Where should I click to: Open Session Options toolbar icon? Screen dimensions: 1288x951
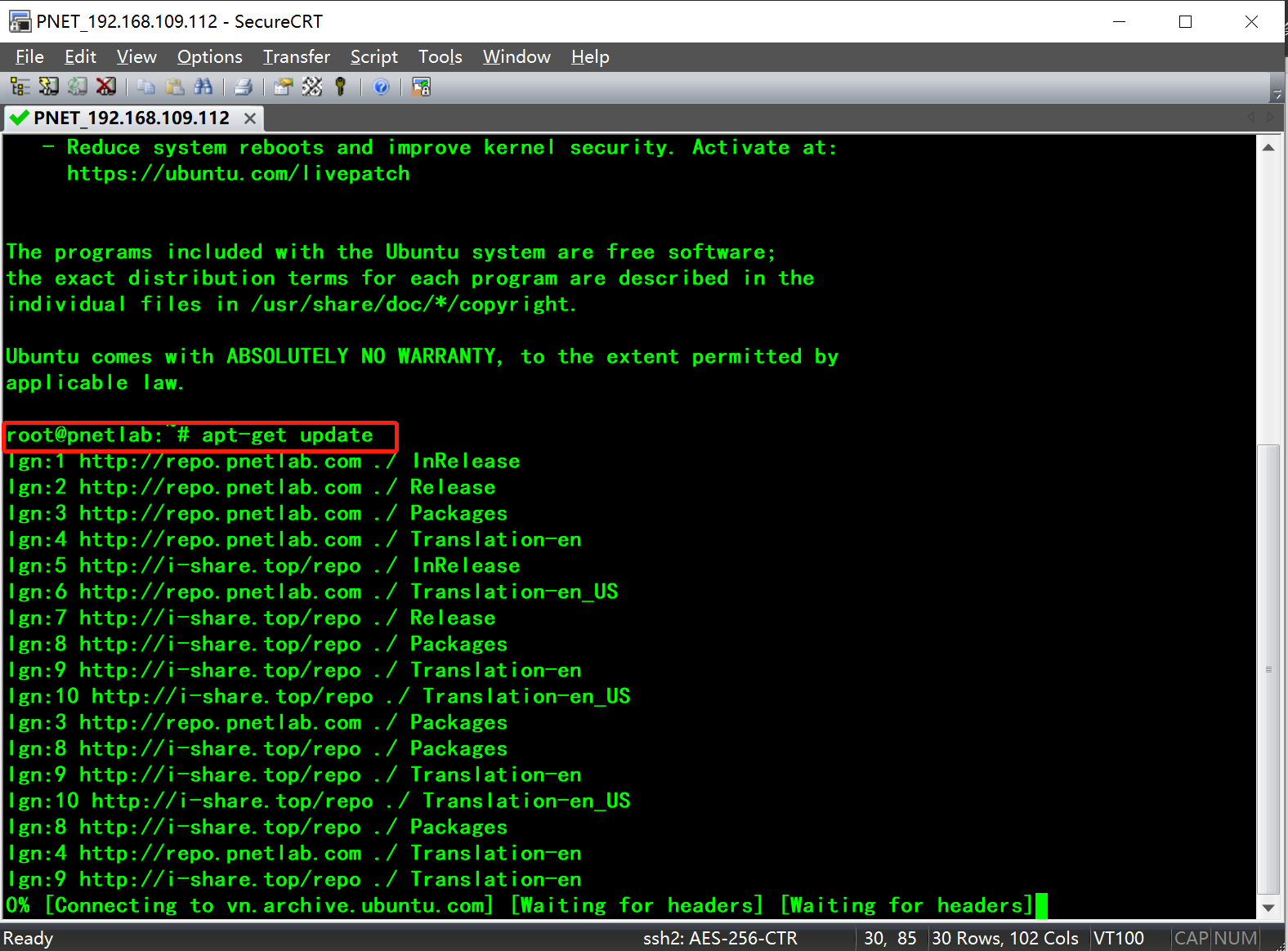coord(283,87)
